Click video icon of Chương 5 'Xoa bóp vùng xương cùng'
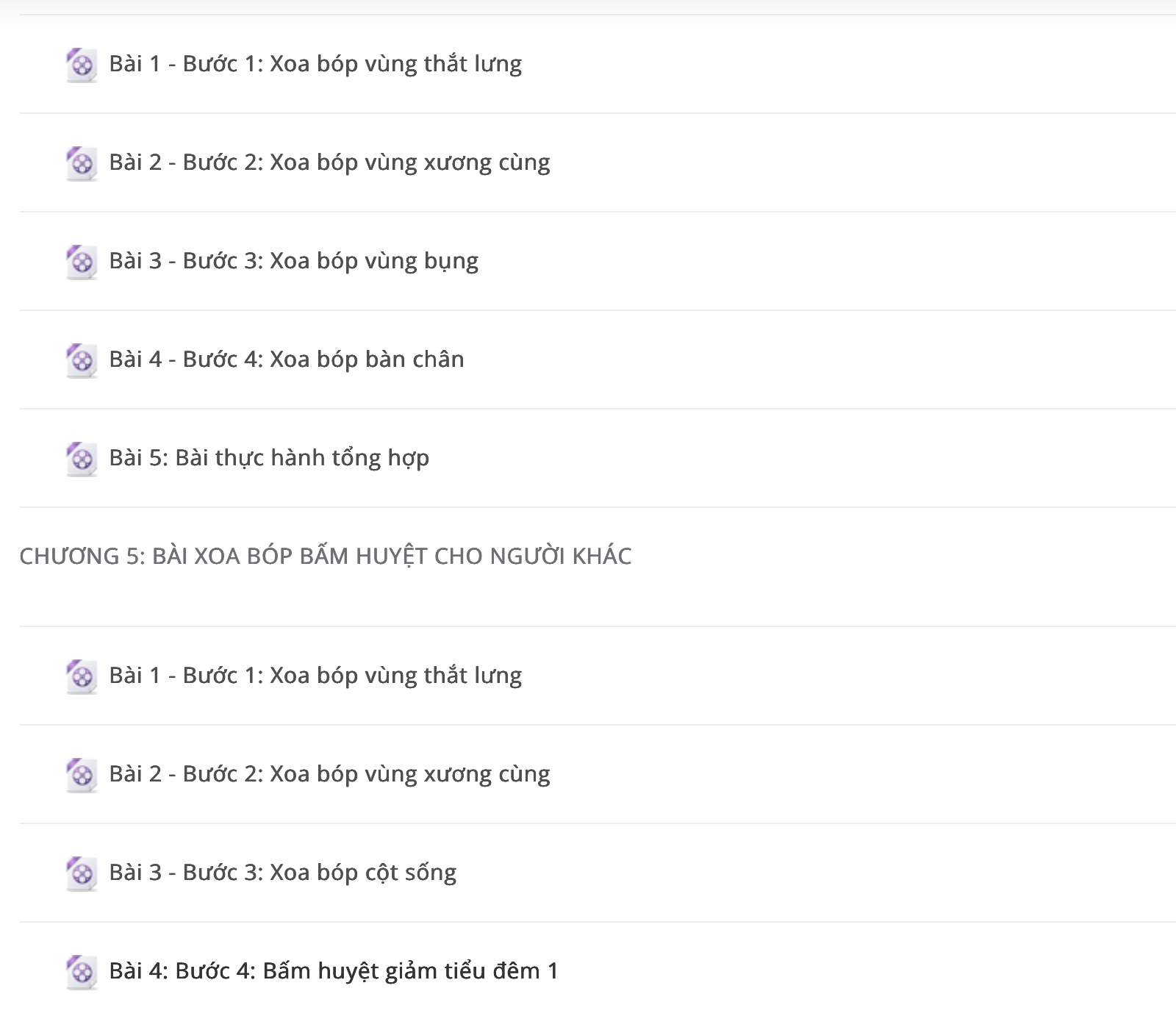1176x1016 pixels. pos(82,776)
